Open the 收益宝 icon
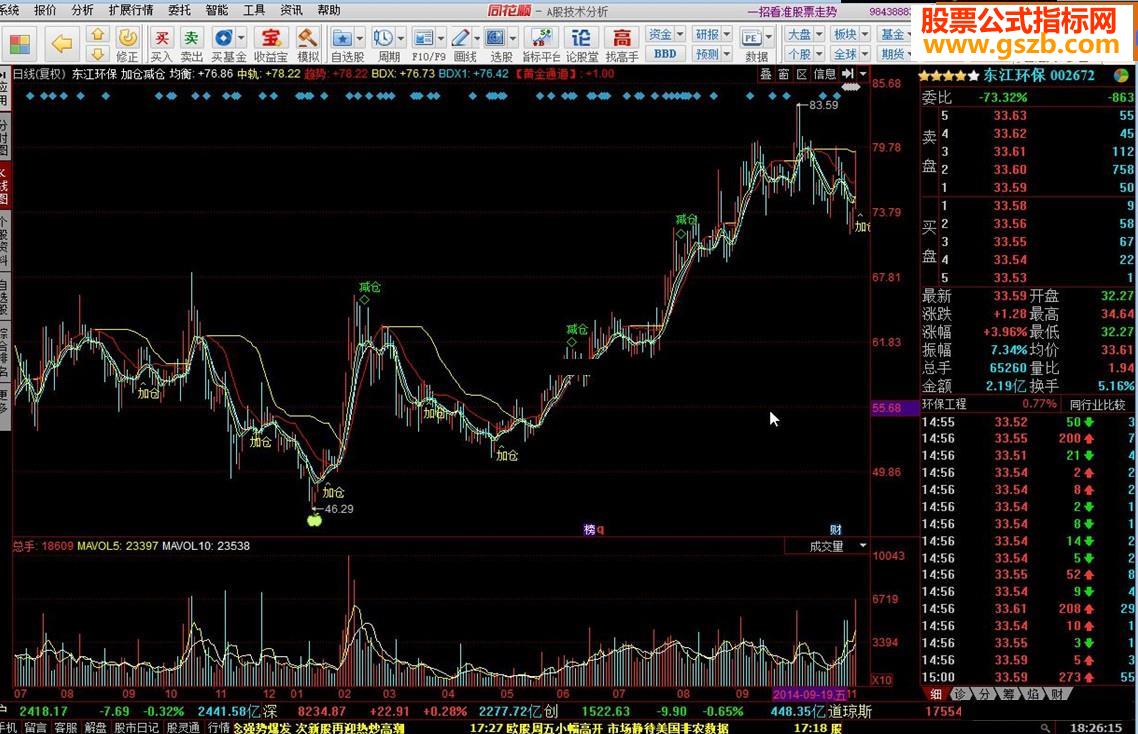1138x734 pixels. pyautogui.click(x=271, y=44)
